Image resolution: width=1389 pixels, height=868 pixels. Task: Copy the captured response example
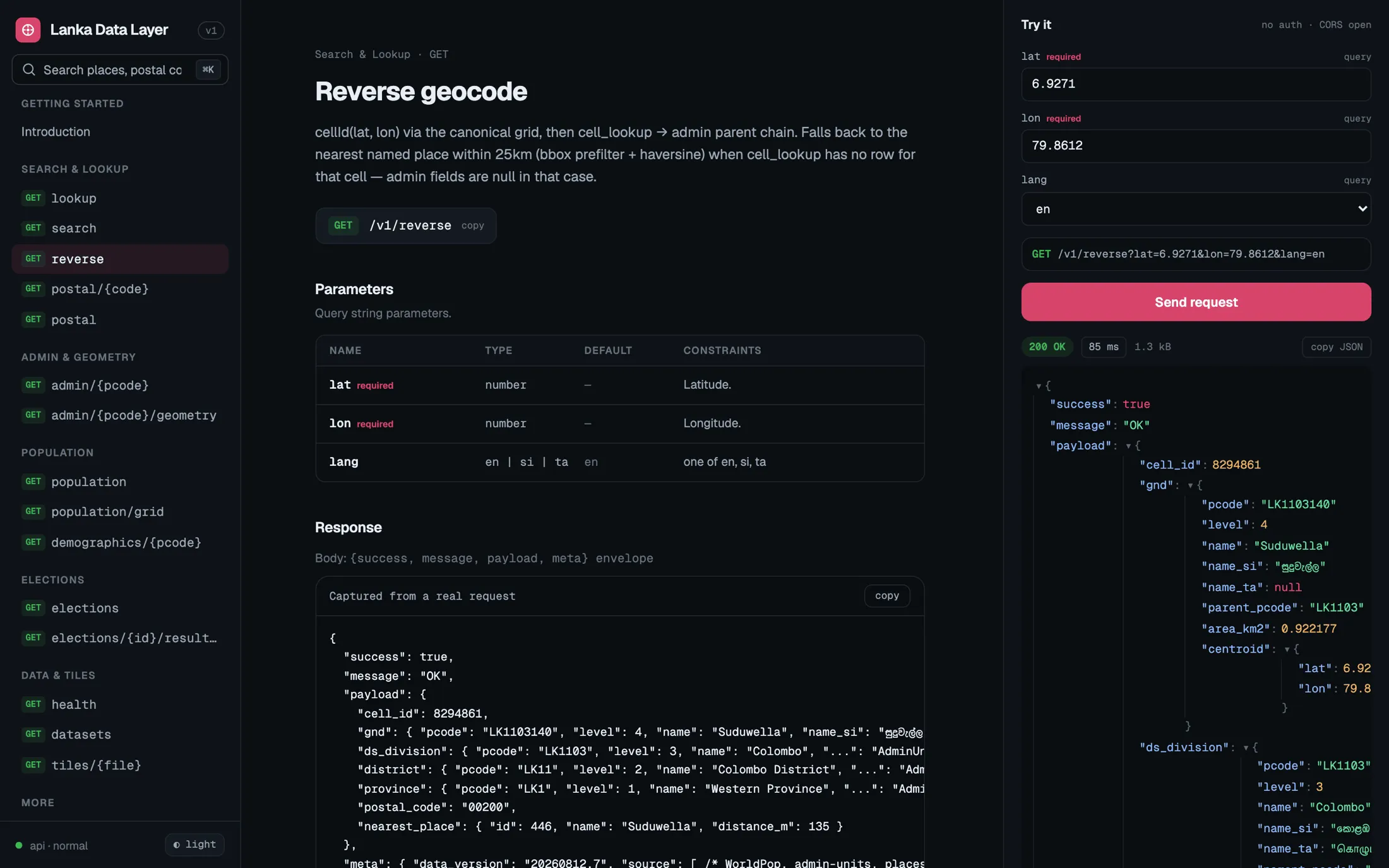(x=886, y=596)
